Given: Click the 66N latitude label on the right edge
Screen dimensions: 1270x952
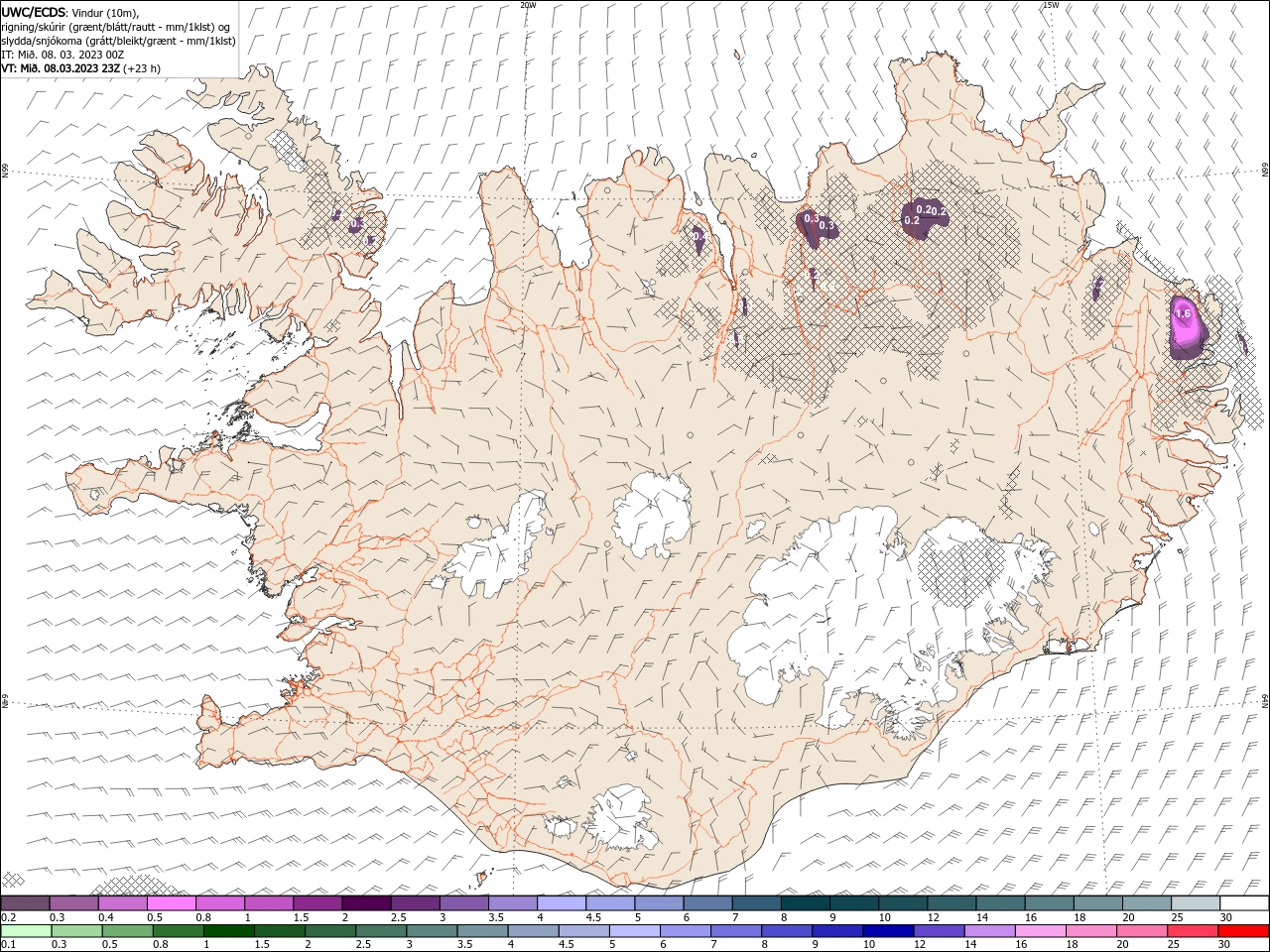Looking at the screenshot, I should pos(1265,171).
